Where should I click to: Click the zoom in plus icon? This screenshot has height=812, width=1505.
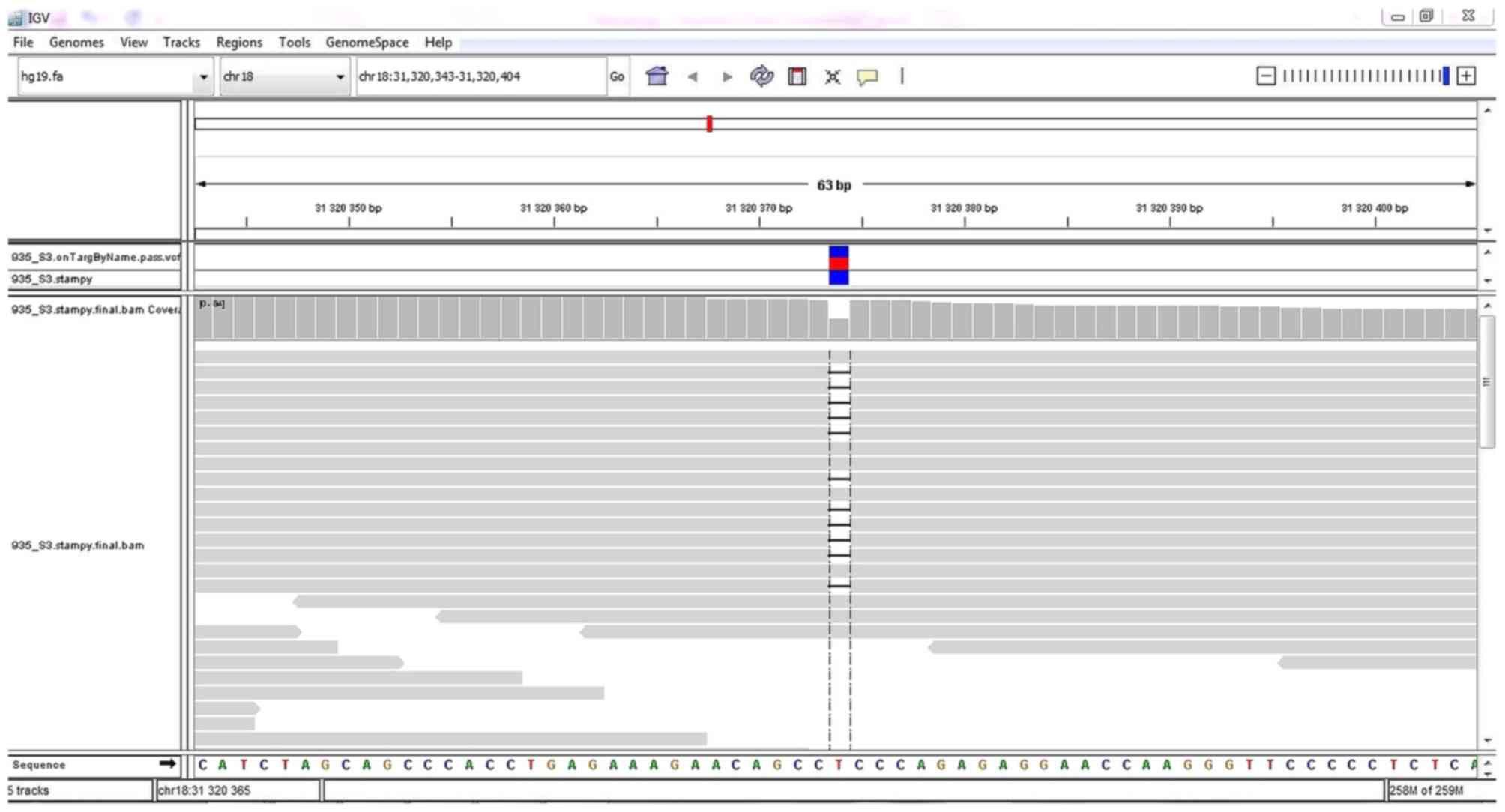pyautogui.click(x=1466, y=76)
